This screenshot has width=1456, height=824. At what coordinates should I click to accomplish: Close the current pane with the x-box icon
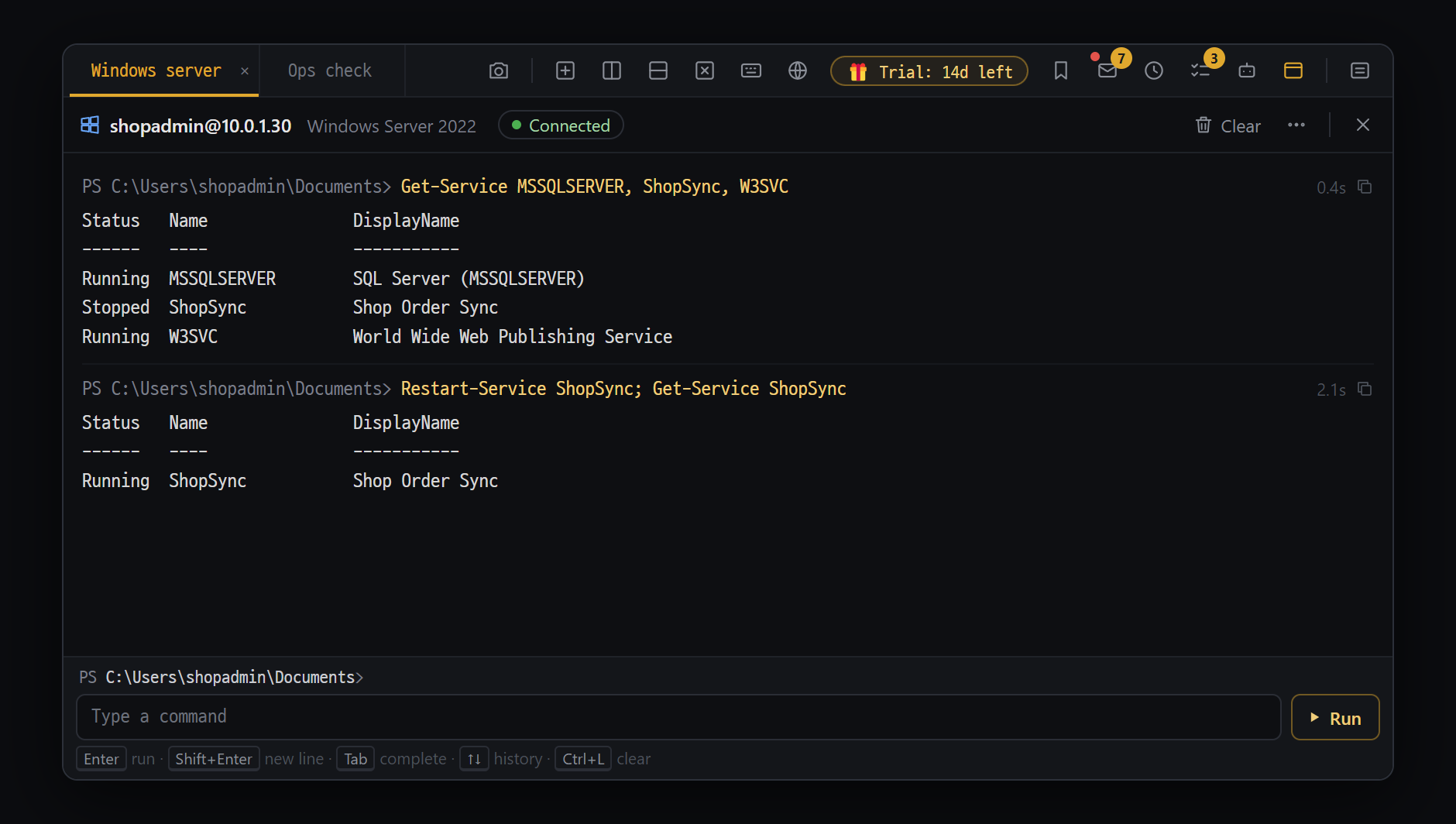[705, 70]
